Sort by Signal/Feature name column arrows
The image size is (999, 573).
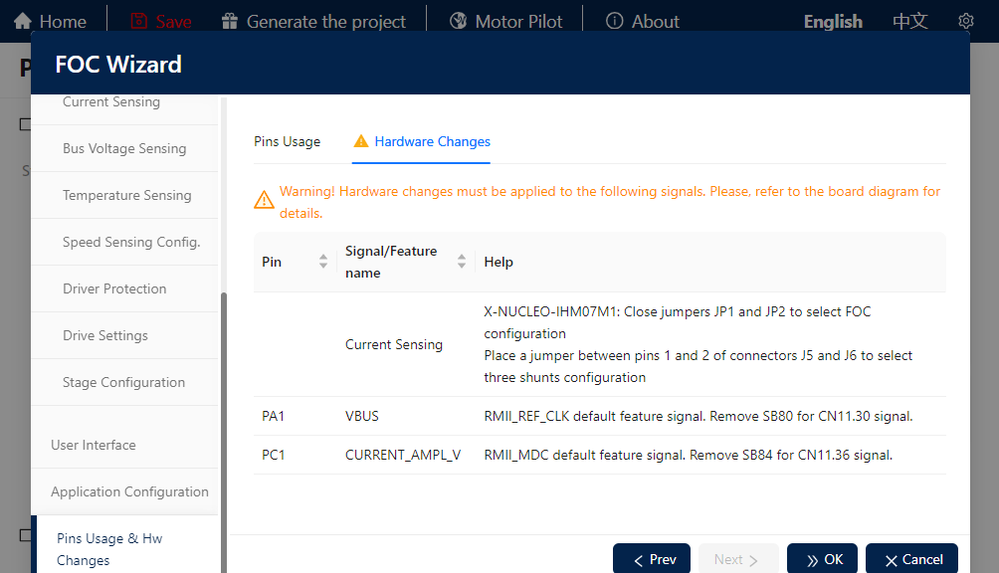[x=461, y=261]
